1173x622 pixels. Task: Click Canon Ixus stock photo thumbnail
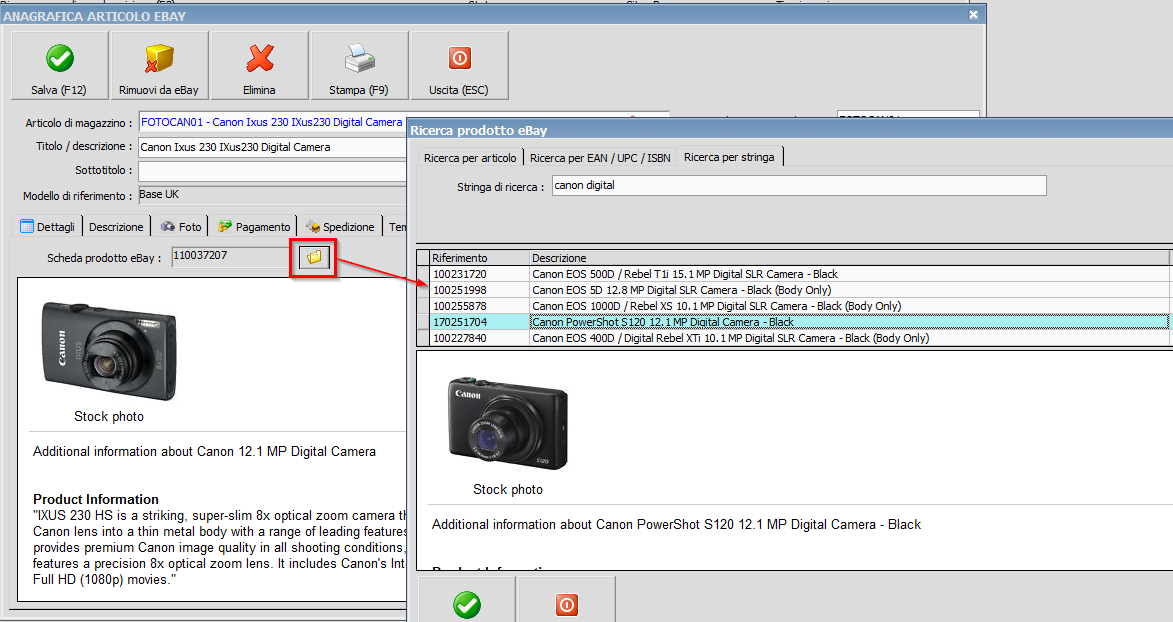(109, 351)
